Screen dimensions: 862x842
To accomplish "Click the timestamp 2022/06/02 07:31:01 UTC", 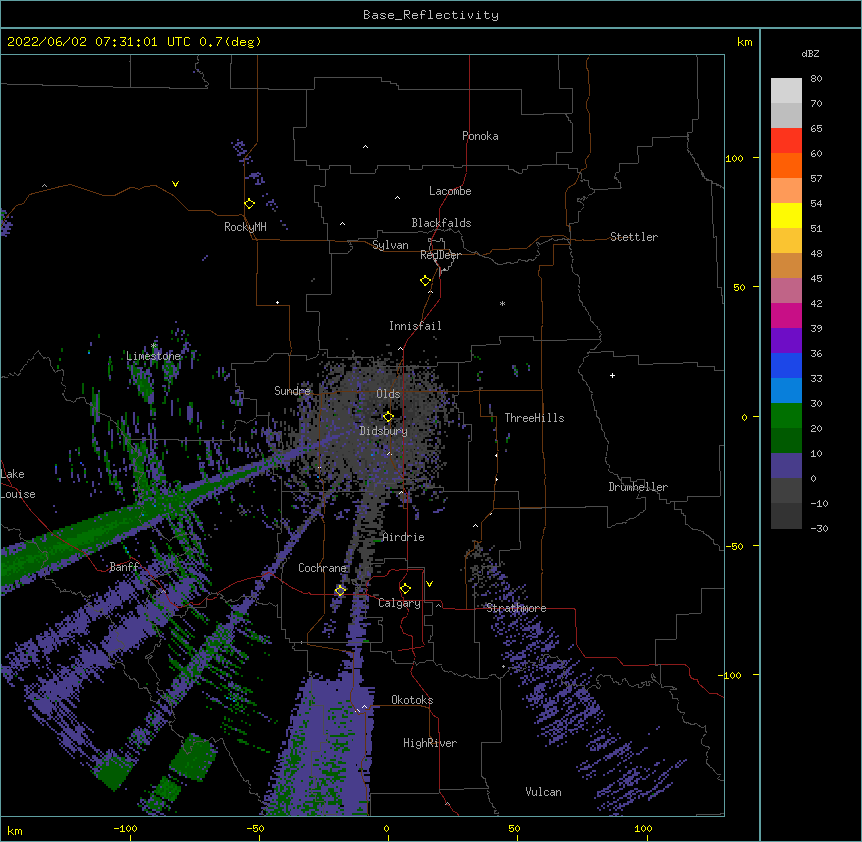I will (x=98, y=42).
